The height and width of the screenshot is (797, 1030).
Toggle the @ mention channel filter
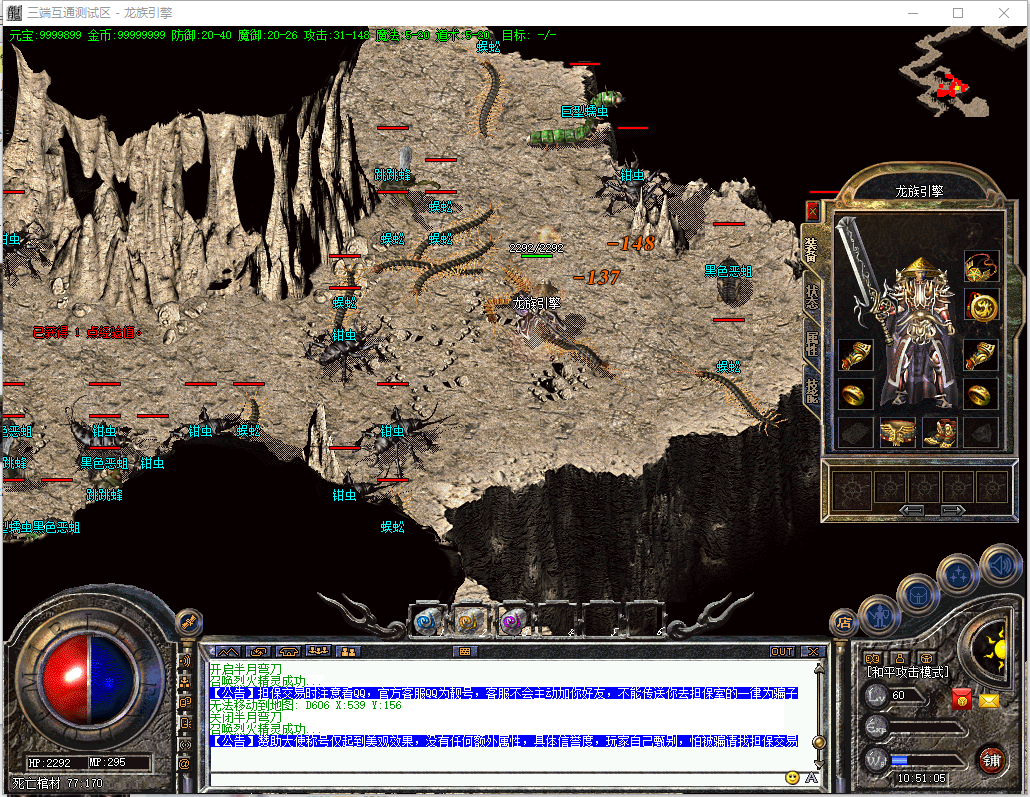pos(185,763)
